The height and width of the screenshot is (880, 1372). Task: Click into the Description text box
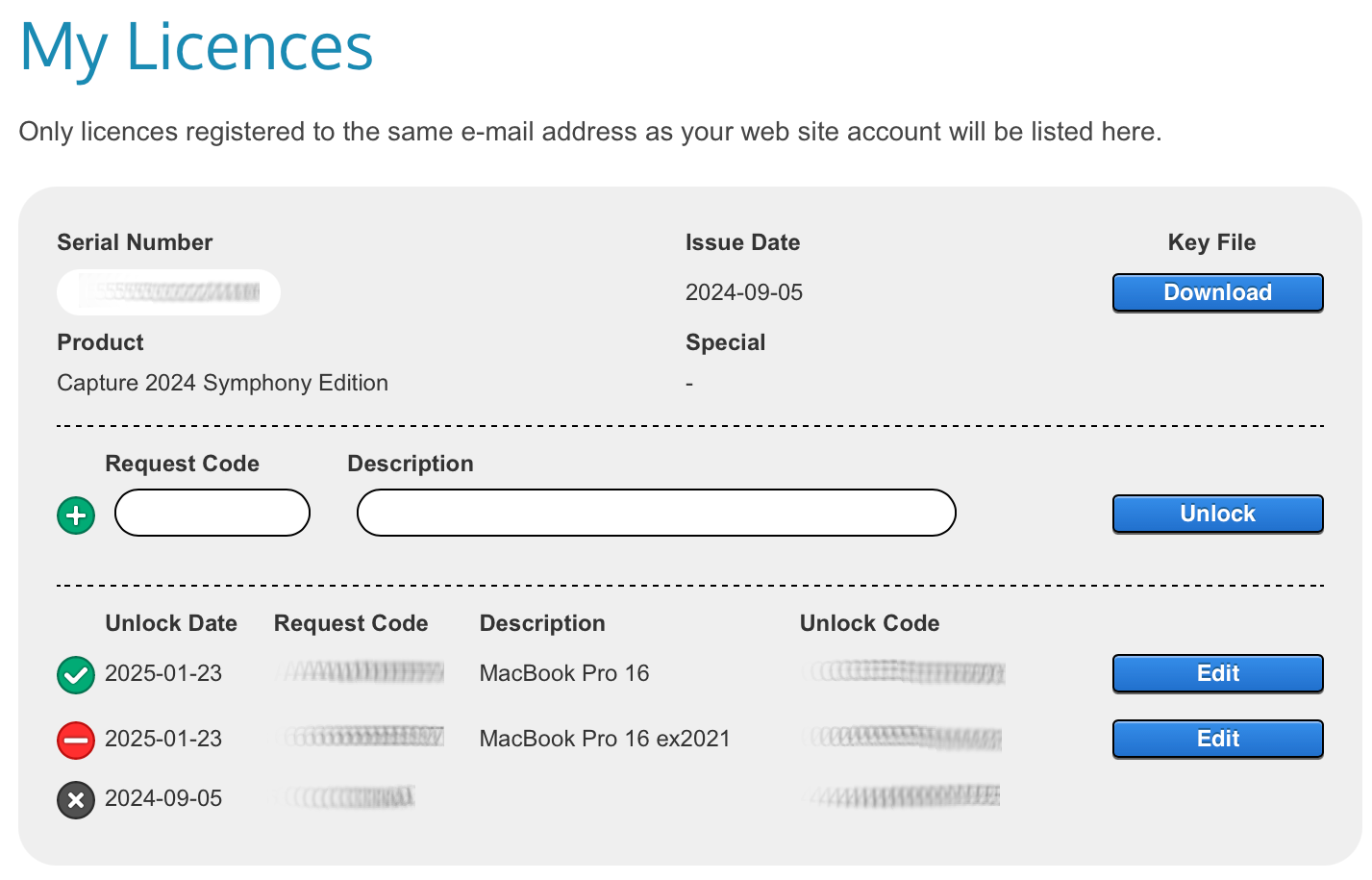point(656,513)
